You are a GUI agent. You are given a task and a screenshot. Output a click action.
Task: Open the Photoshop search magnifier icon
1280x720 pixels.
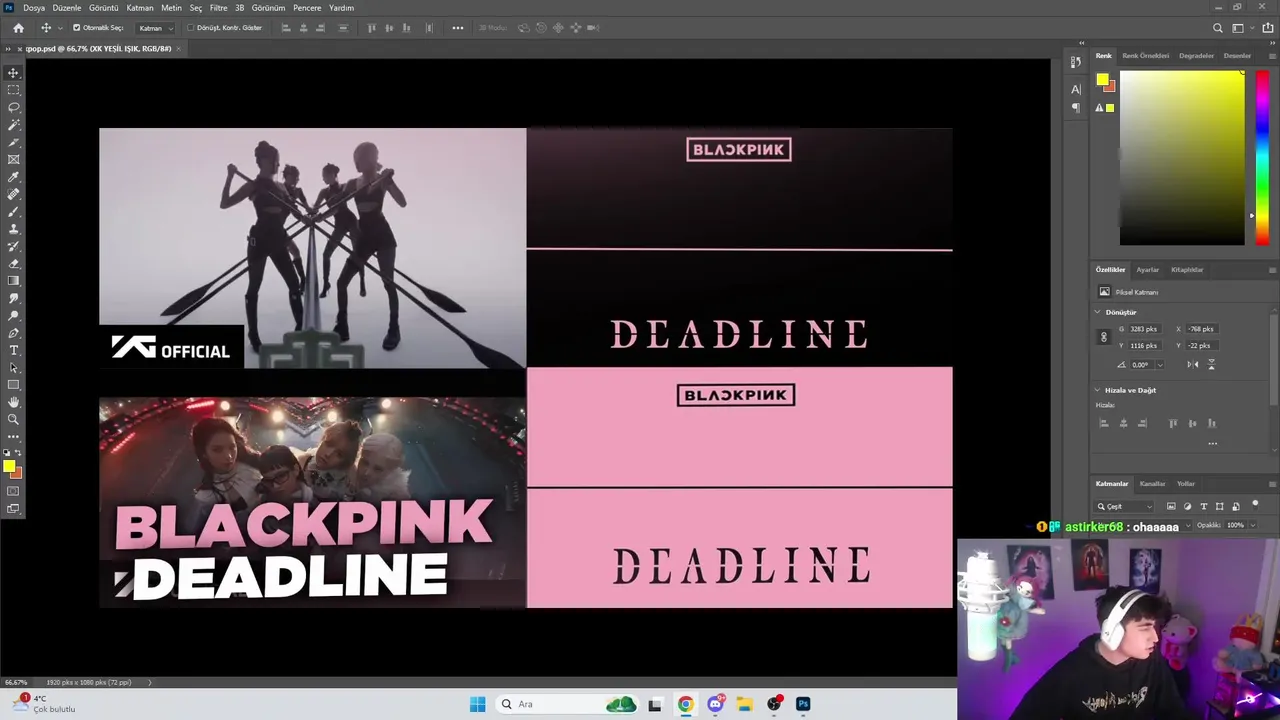point(1217,28)
